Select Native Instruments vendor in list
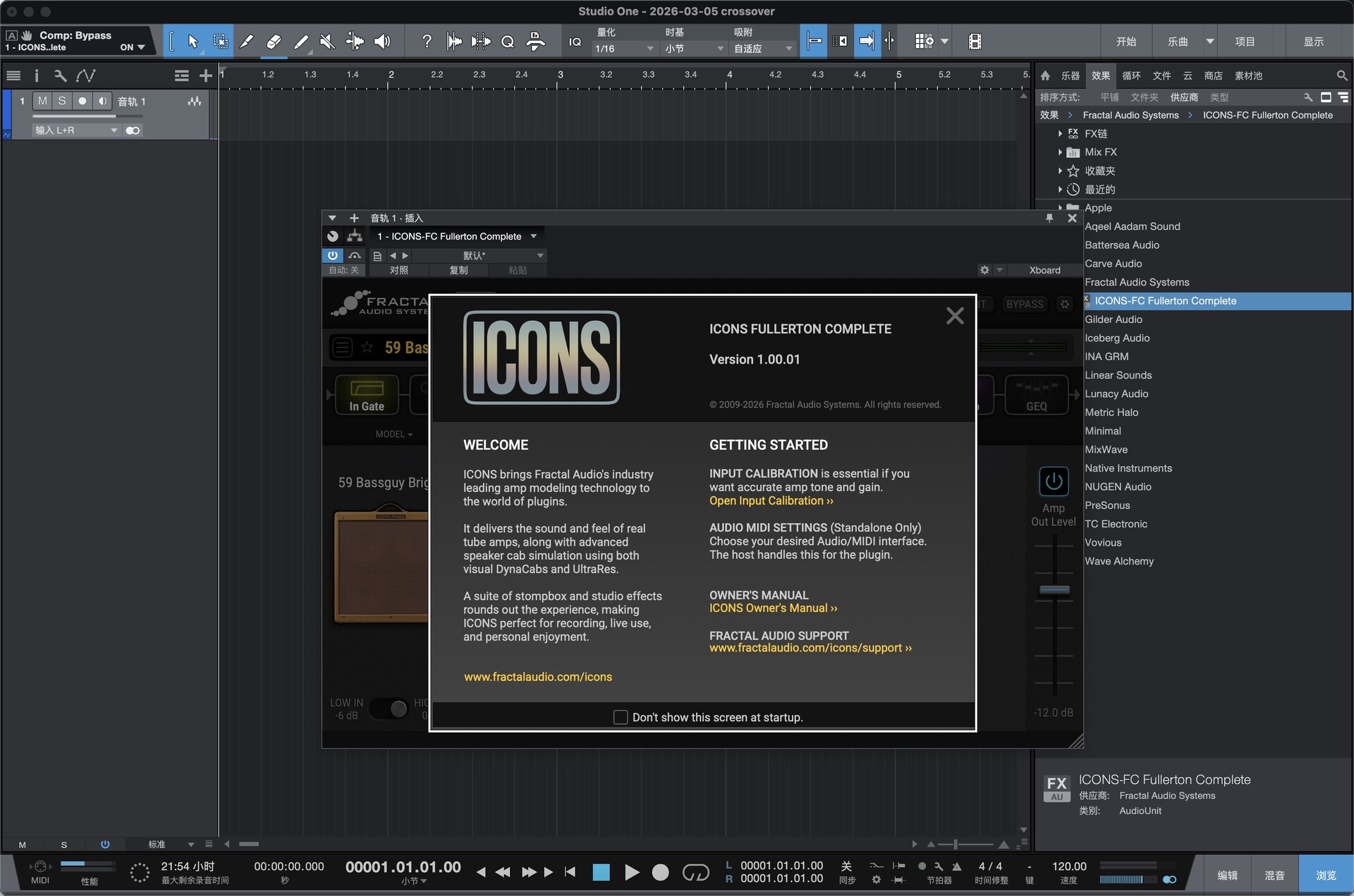Viewport: 1354px width, 896px height. [1128, 468]
